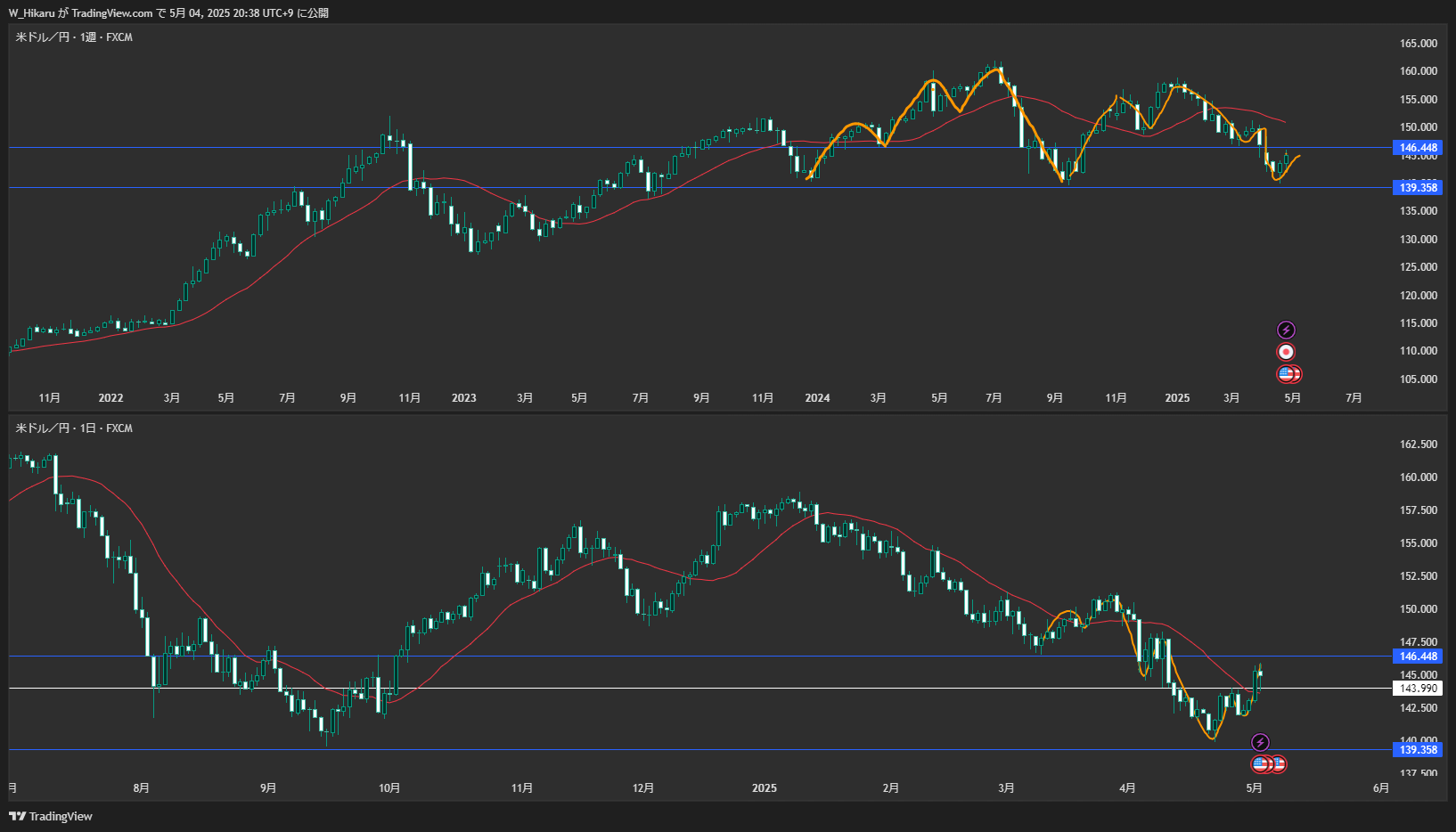Viewport: 1456px width, 832px height.
Task: Click the 120.000 price axis value
Action: pos(1418,296)
